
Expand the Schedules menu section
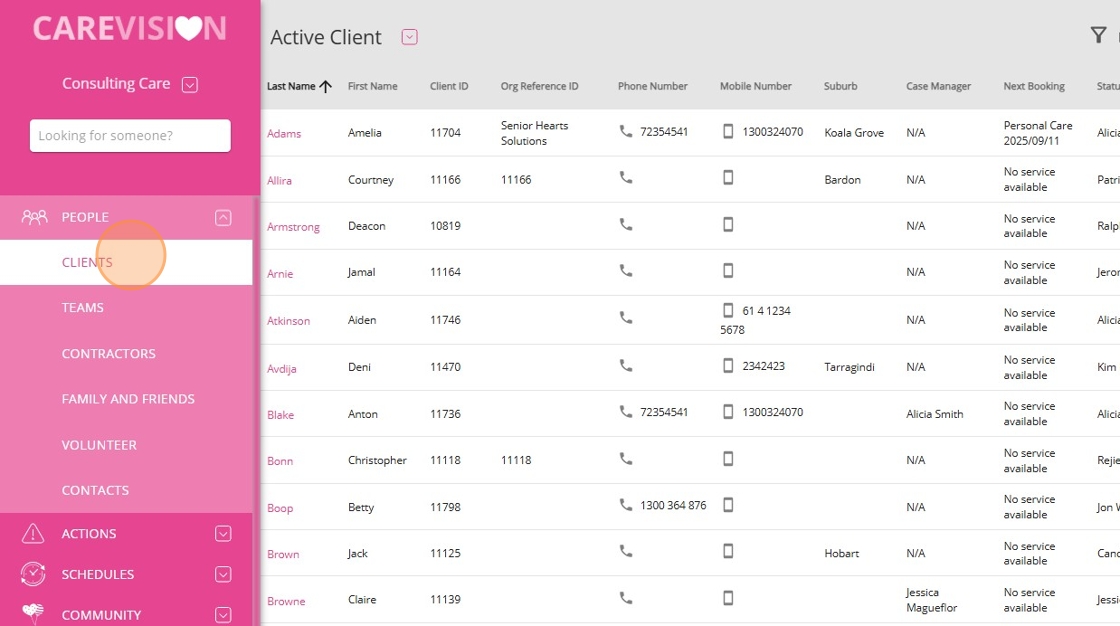(x=223, y=574)
